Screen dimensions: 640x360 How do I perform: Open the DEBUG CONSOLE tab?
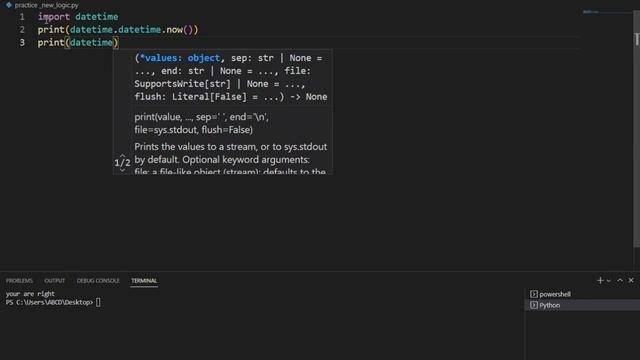[98, 281]
